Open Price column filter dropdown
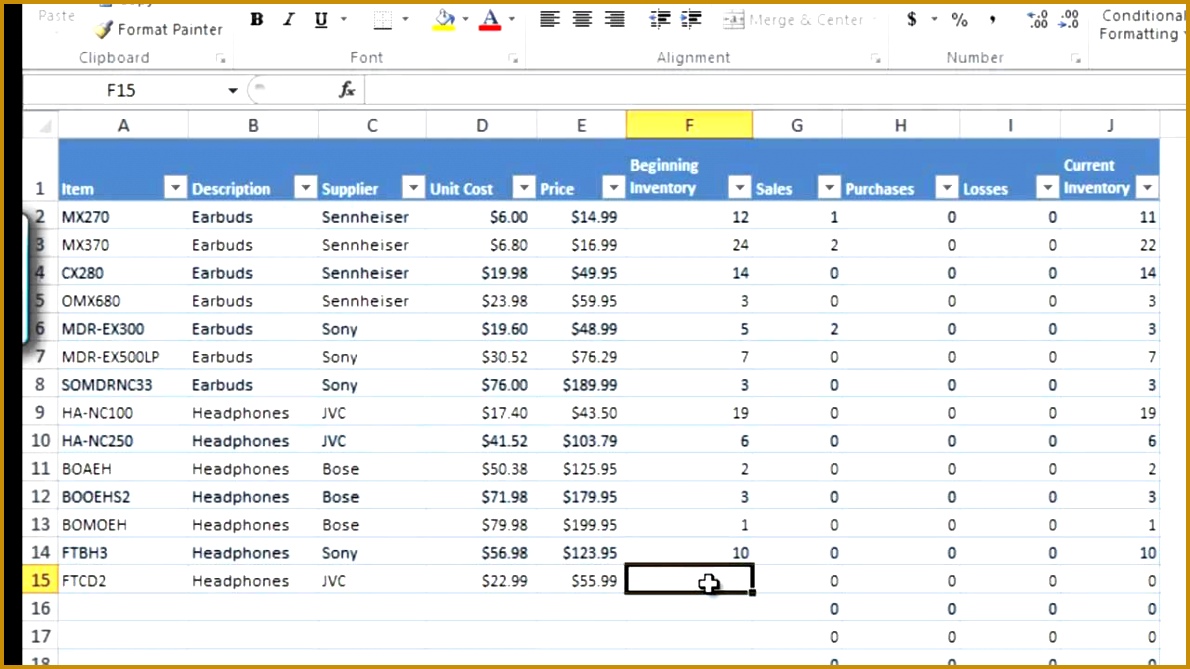This screenshot has height=669, width=1190. point(613,187)
